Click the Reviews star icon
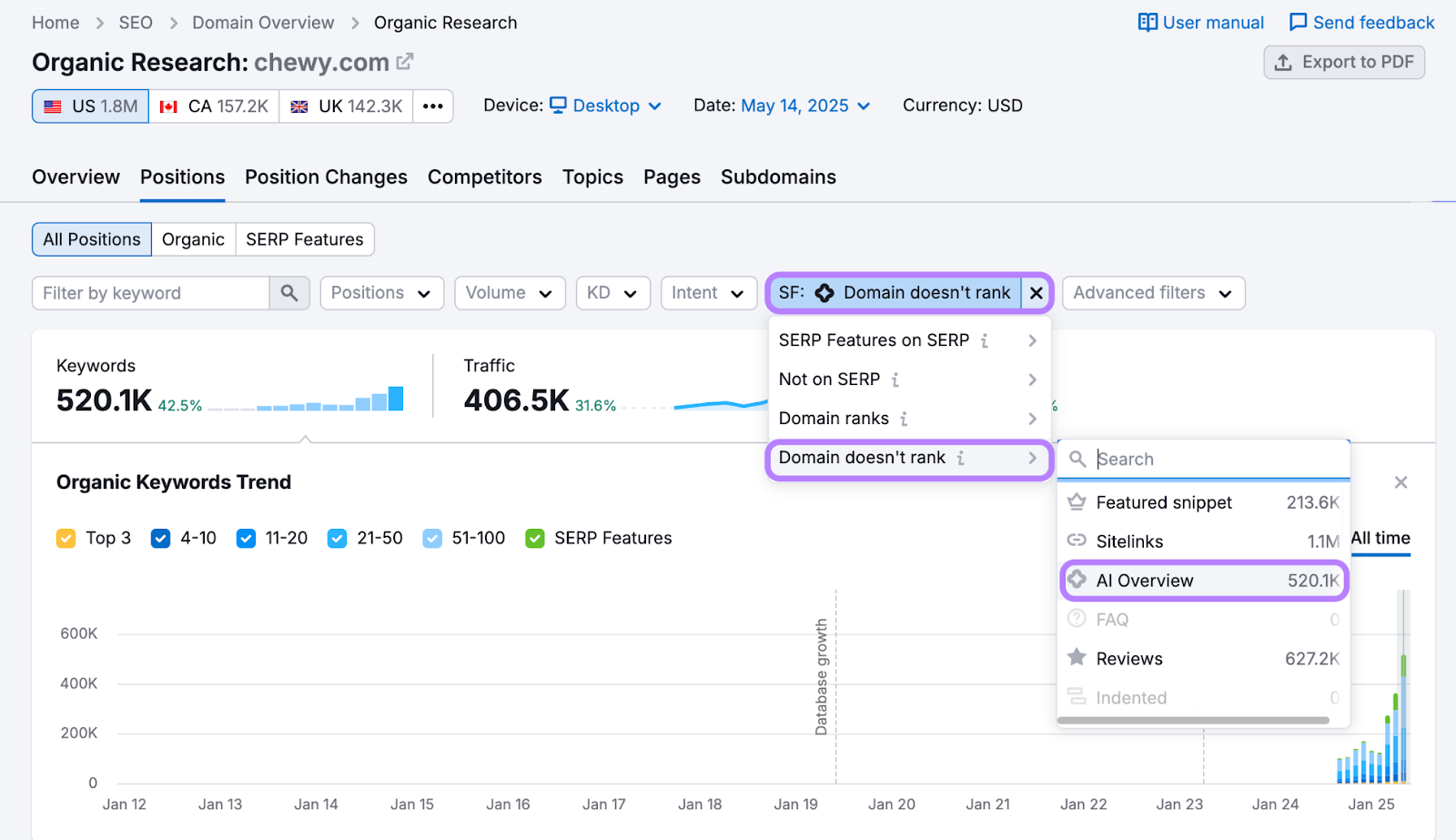Viewport: 1456px width, 840px height. point(1077,658)
